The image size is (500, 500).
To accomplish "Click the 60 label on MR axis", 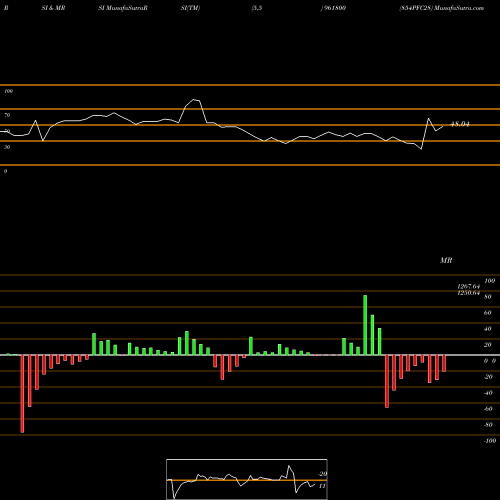I will [x=488, y=313].
